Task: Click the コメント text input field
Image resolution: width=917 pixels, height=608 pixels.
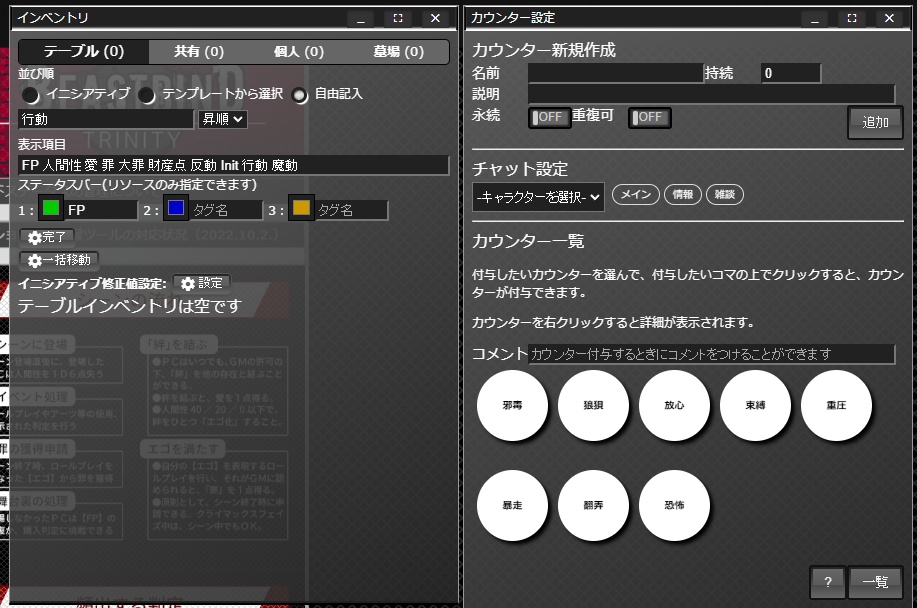Action: (712, 353)
